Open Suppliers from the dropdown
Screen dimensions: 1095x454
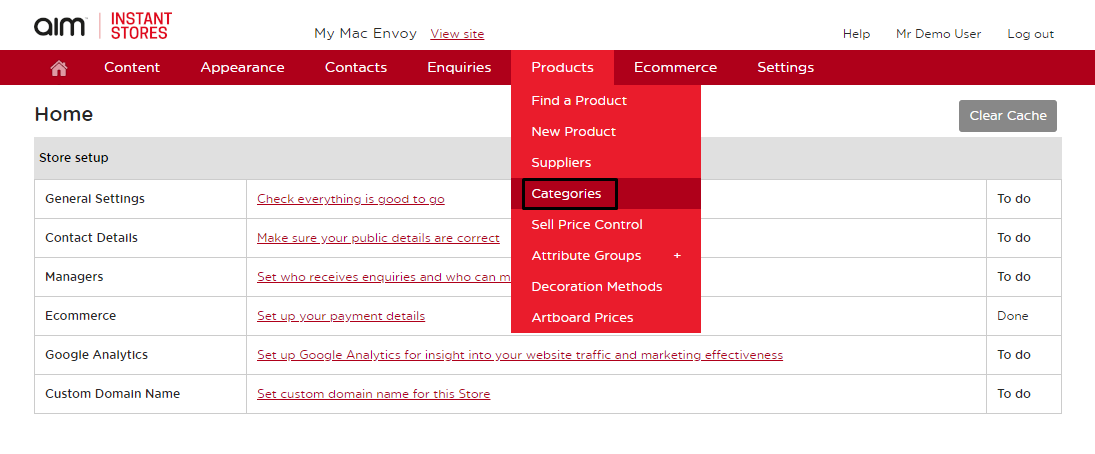[561, 163]
